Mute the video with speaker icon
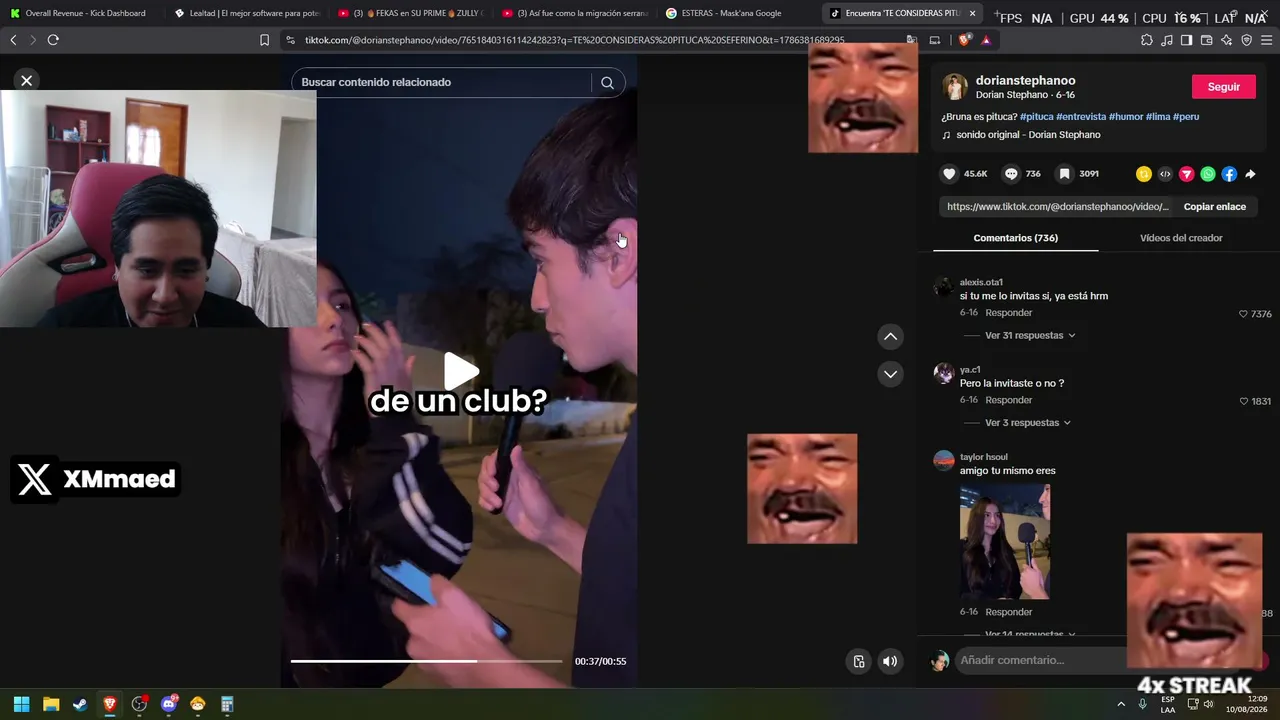 (890, 661)
